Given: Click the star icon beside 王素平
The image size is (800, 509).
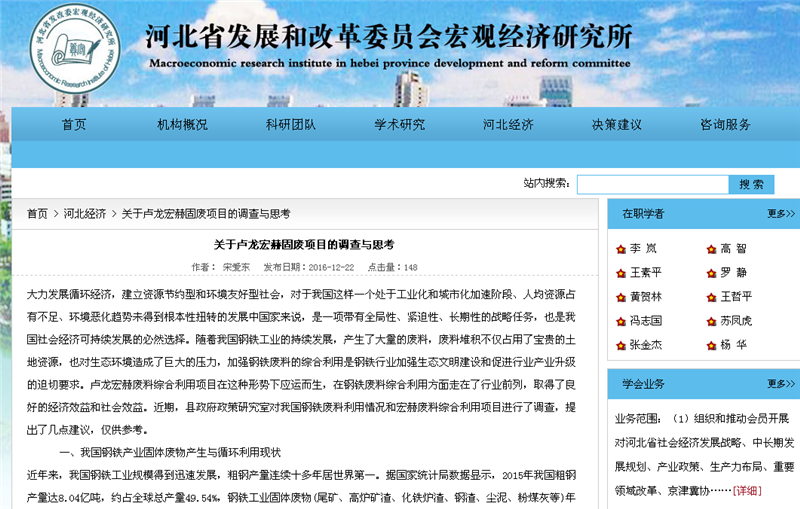Looking at the screenshot, I should tap(621, 273).
